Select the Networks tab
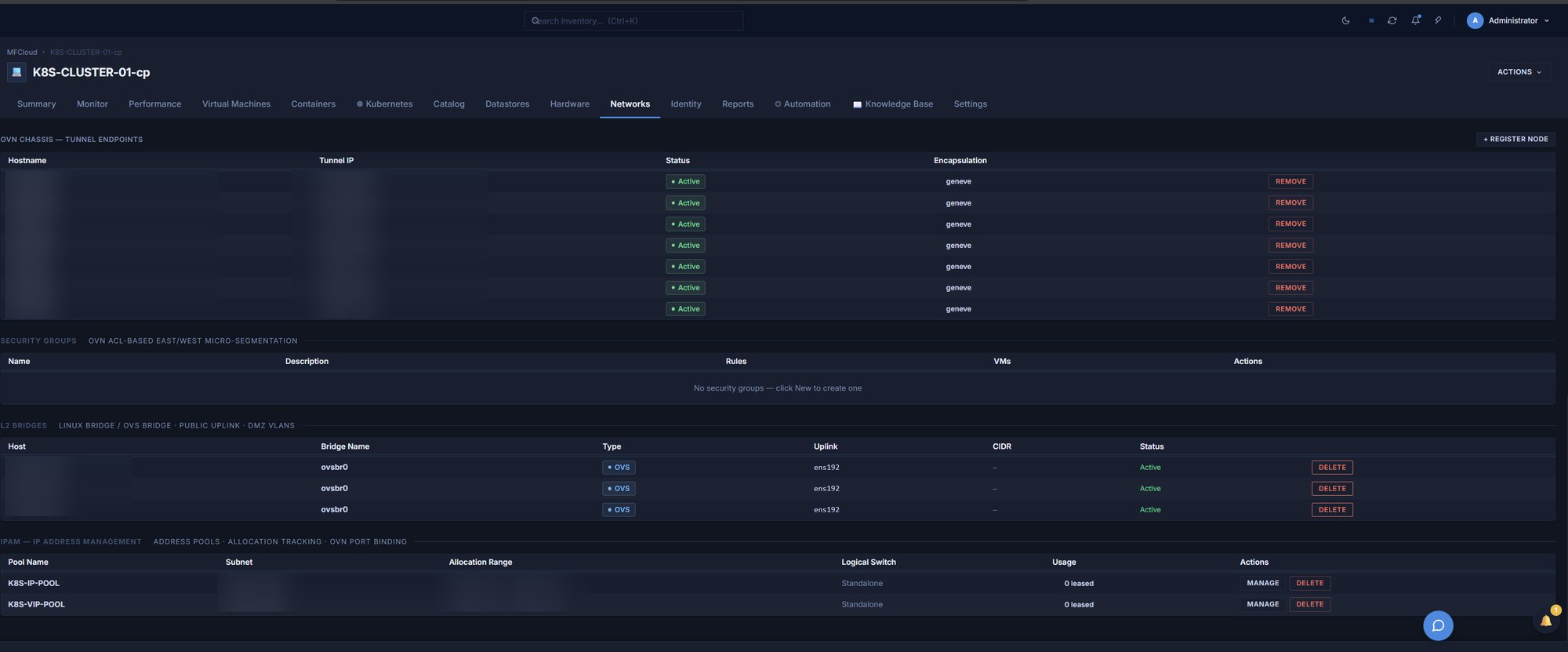Image resolution: width=1568 pixels, height=652 pixels. 630,104
